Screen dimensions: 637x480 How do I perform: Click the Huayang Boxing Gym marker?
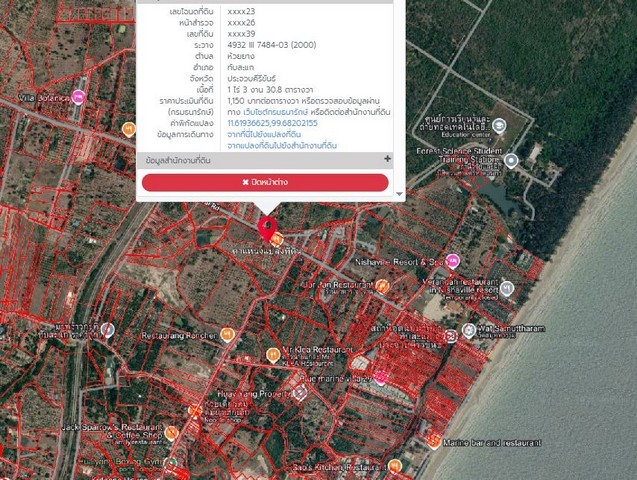coord(173,463)
